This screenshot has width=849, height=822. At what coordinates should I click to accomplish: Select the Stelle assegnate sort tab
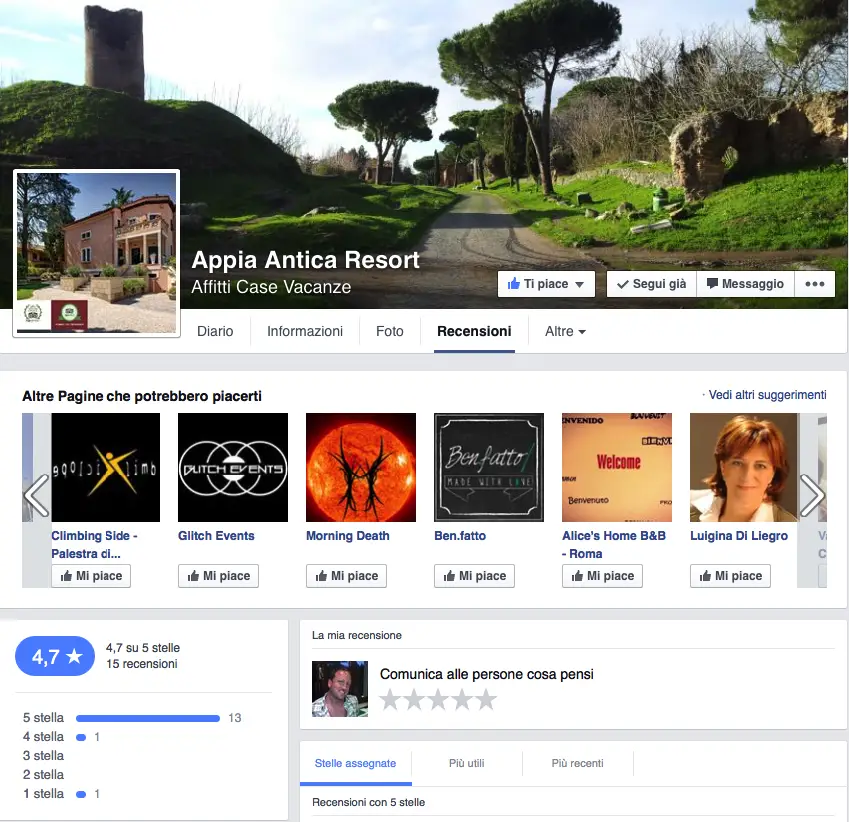tap(355, 764)
